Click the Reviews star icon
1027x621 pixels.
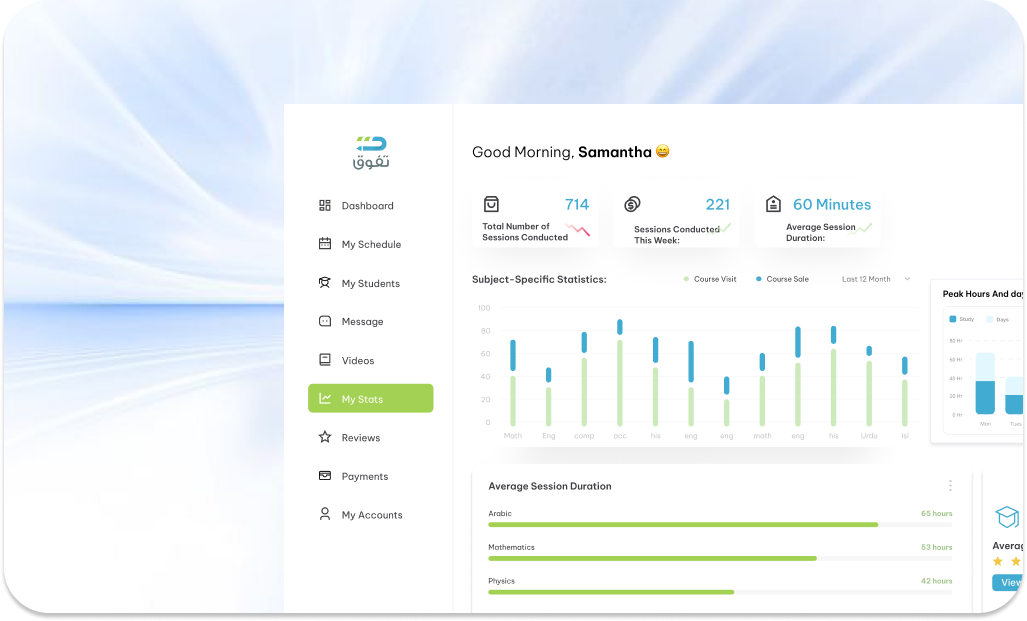click(325, 437)
